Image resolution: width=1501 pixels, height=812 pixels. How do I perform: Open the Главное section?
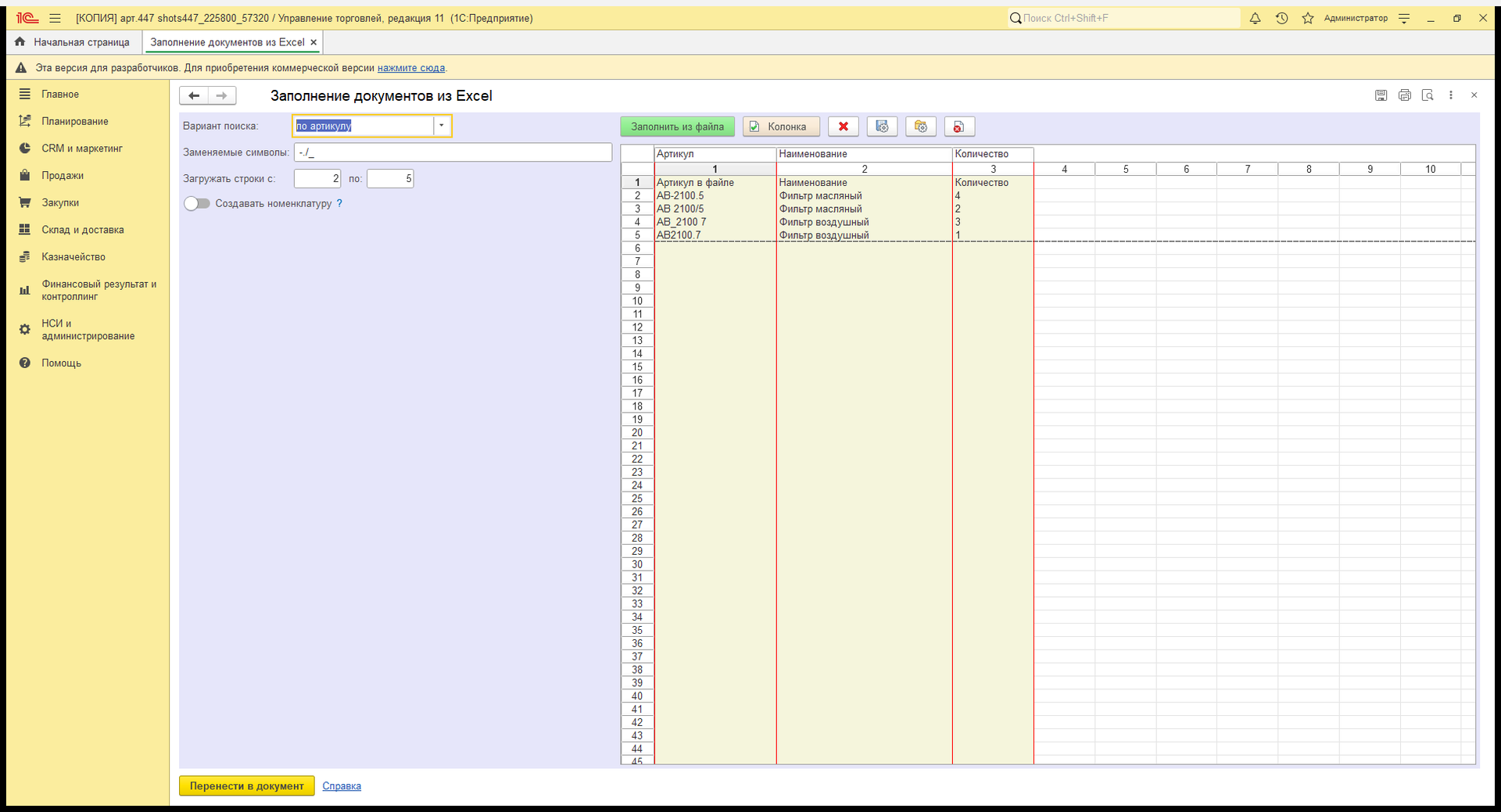pyautogui.click(x=60, y=94)
